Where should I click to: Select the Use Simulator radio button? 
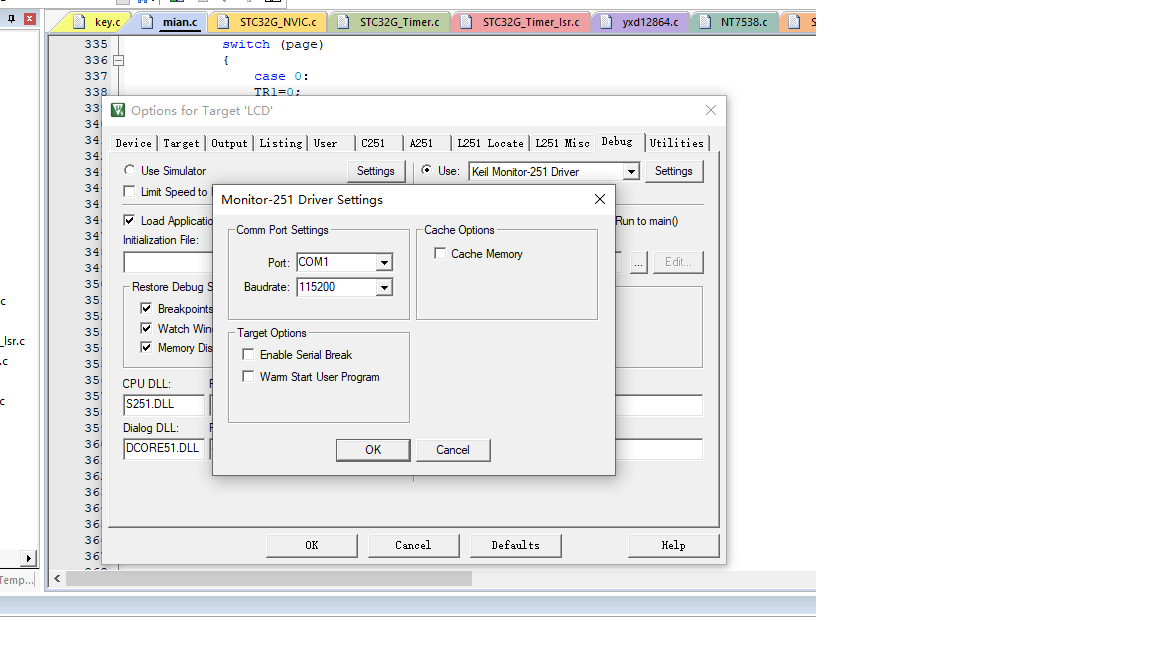(x=129, y=170)
